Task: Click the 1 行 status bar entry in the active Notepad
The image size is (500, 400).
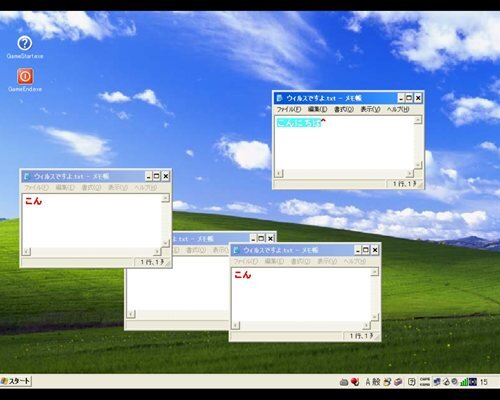Action: click(x=404, y=184)
